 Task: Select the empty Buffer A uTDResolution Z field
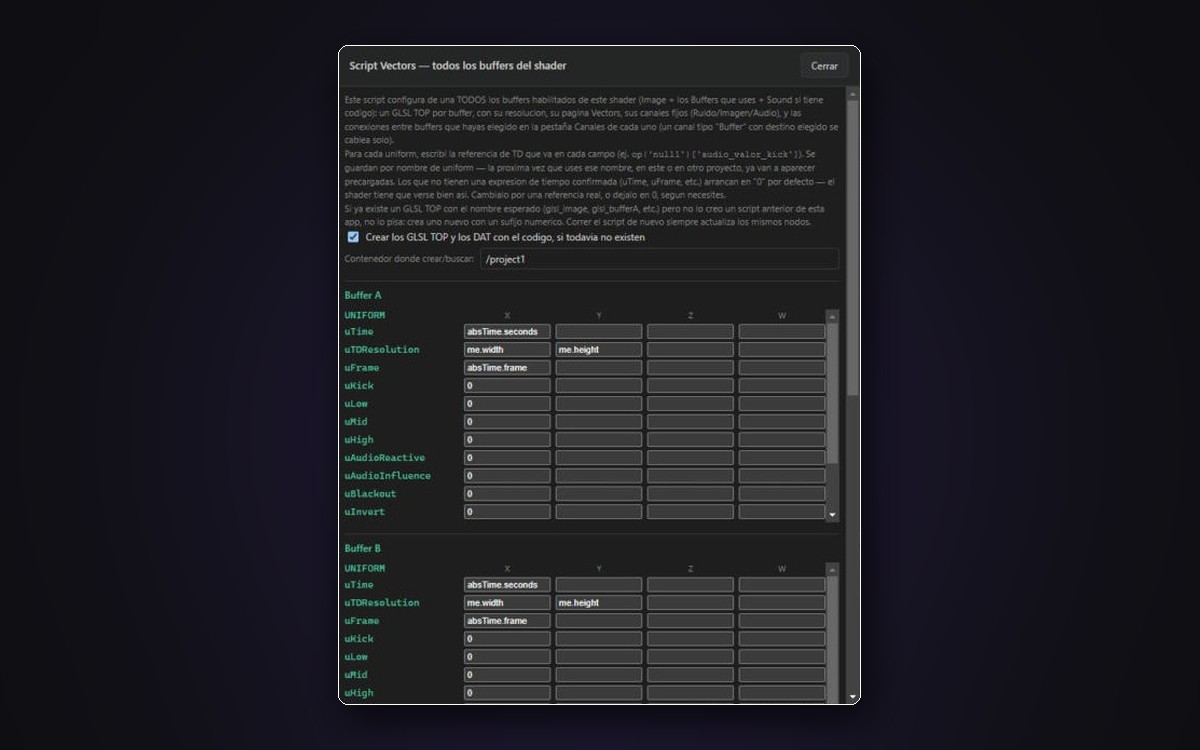(x=690, y=350)
